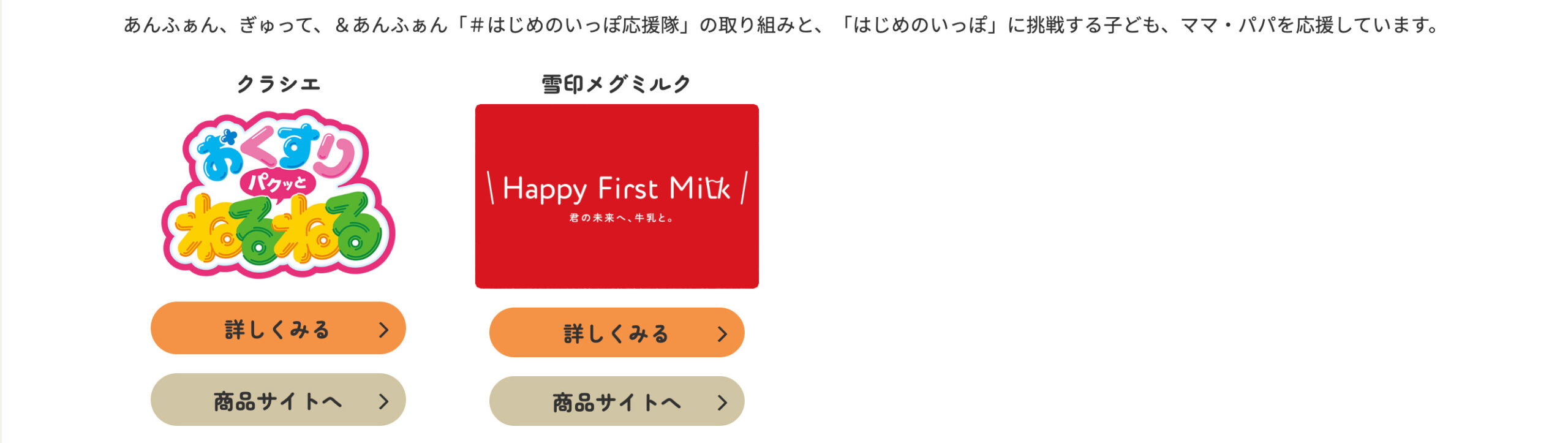Click the Happy First Milk white wordmark
The height and width of the screenshot is (443, 1568).
[617, 188]
